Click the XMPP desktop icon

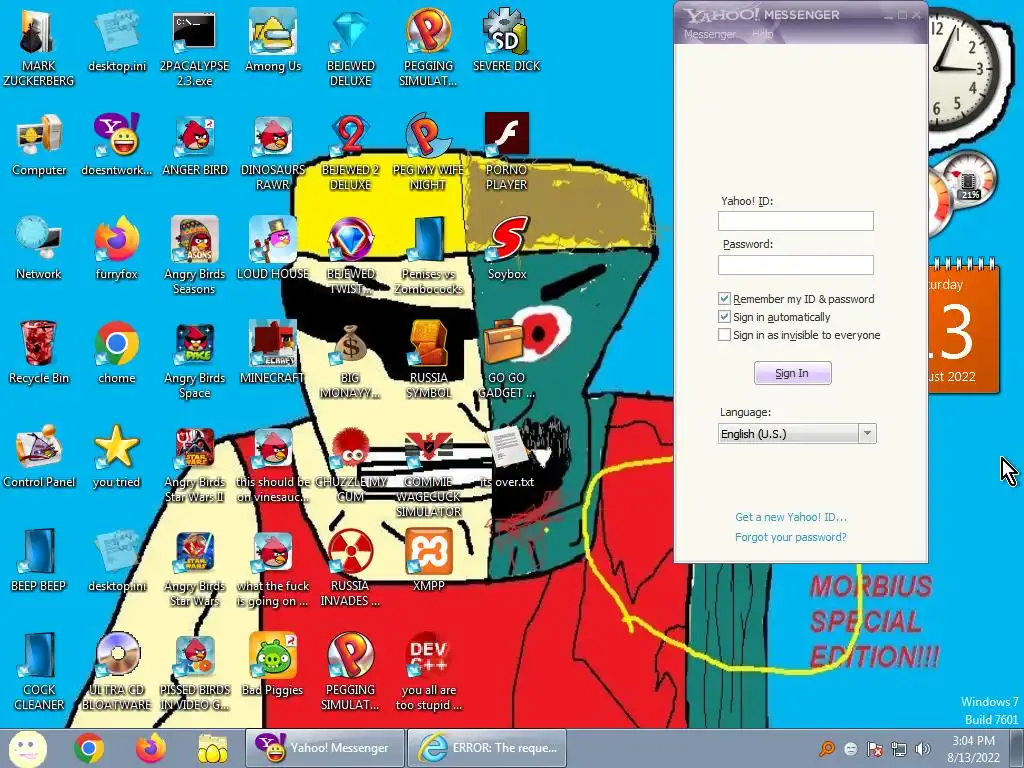[x=428, y=559]
